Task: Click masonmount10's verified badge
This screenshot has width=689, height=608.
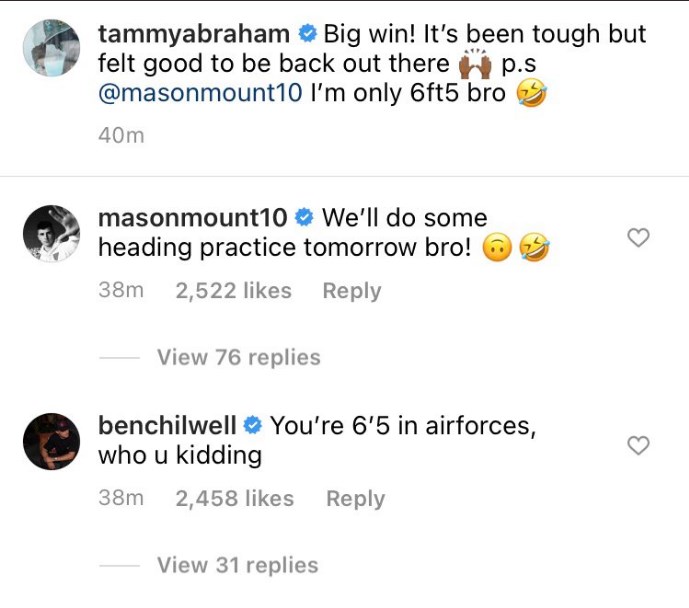Action: pyautogui.click(x=305, y=218)
